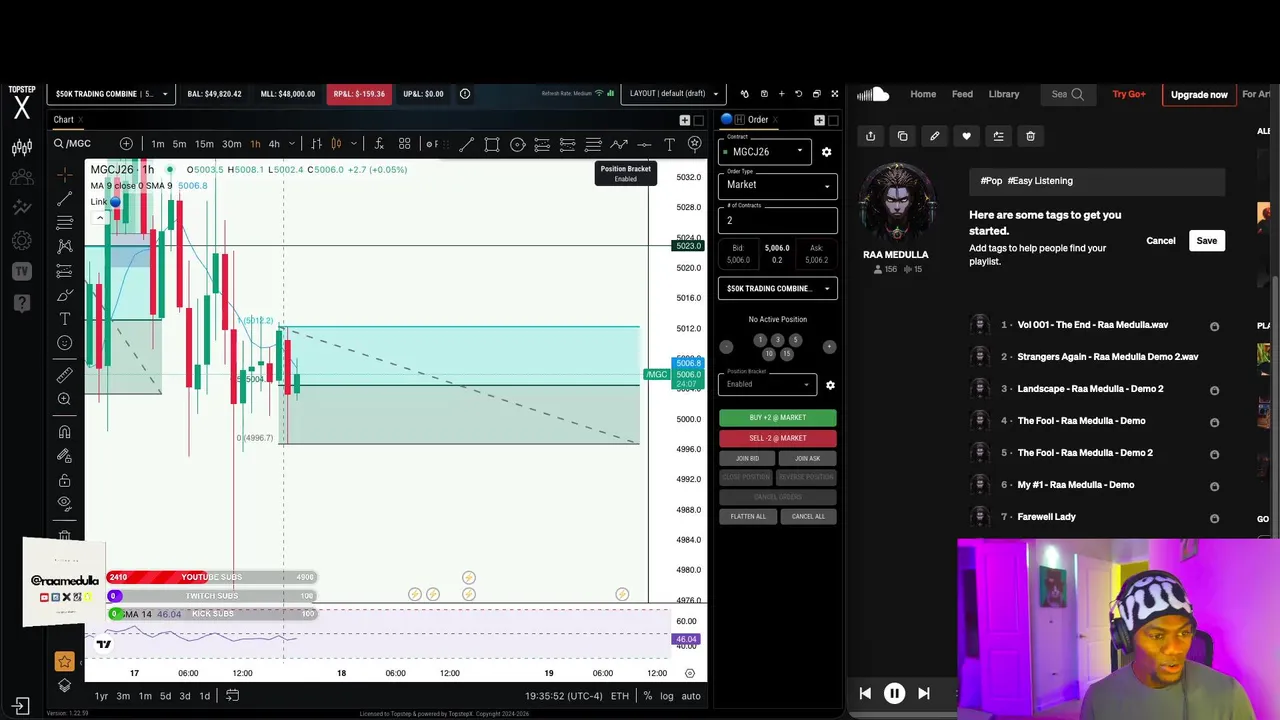Select the trend line drawing tool
This screenshot has height=720, width=1280.
tap(65, 198)
